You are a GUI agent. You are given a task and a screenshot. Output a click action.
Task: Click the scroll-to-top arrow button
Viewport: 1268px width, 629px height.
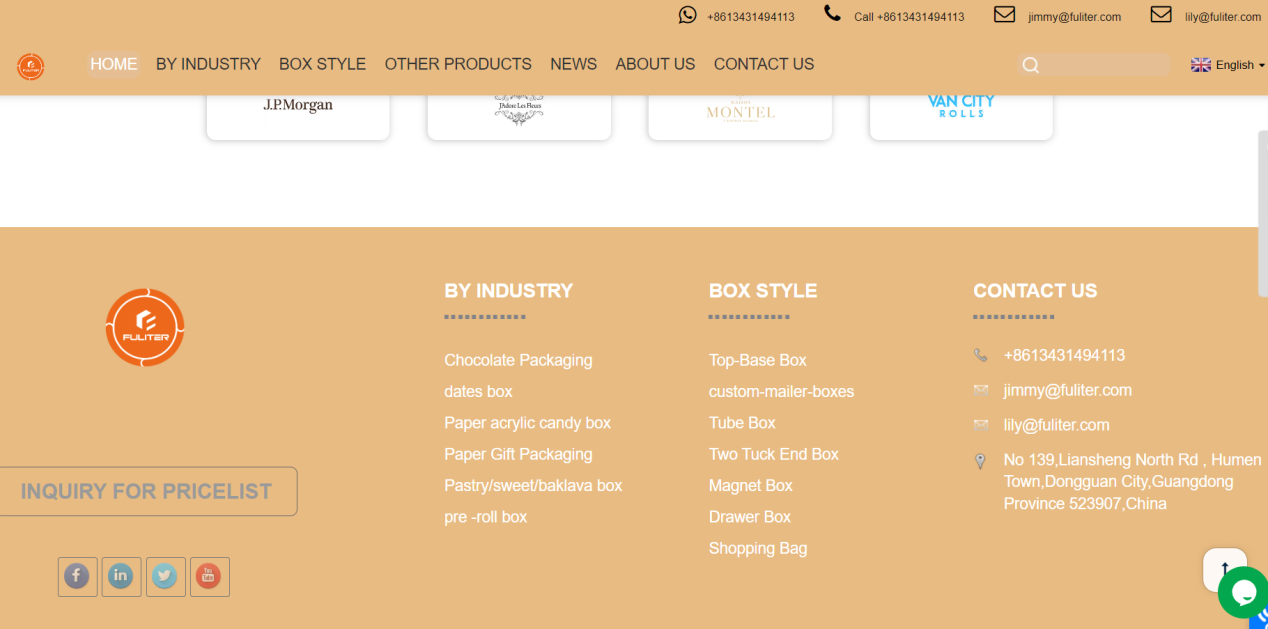click(1224, 569)
